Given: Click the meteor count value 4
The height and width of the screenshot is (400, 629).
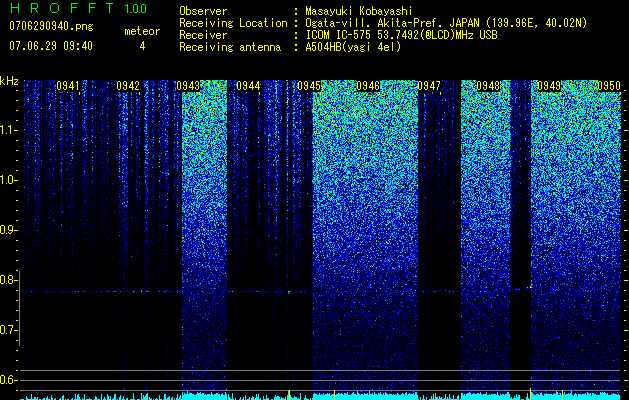Looking at the screenshot, I should [x=142, y=46].
